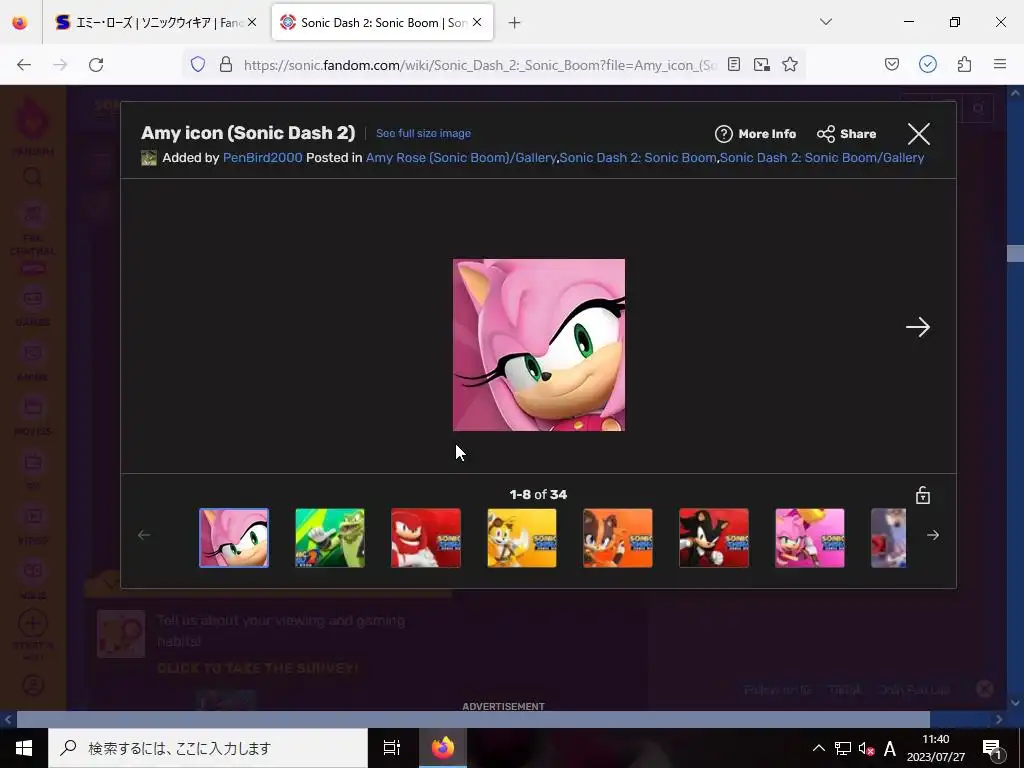The image size is (1024, 768).
Task: Toggle reader view icon in address bar
Action: click(734, 64)
